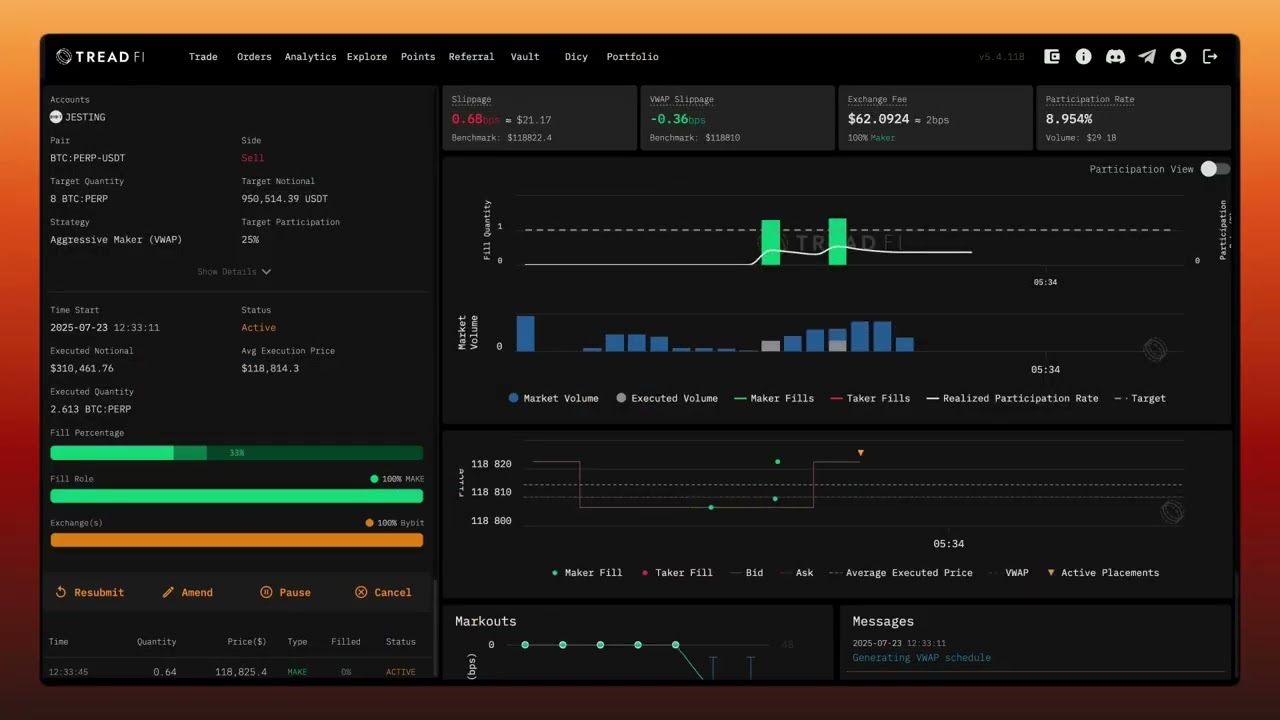Click the 8.954% participation rate value
Viewport: 1280px width, 720px height.
tap(1069, 119)
